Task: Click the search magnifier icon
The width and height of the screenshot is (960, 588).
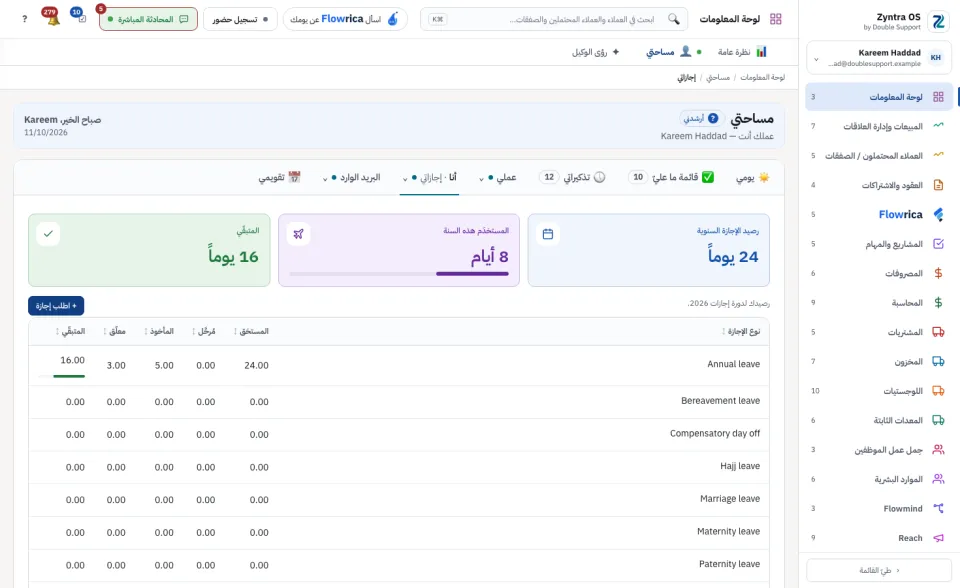Action: 673,19
